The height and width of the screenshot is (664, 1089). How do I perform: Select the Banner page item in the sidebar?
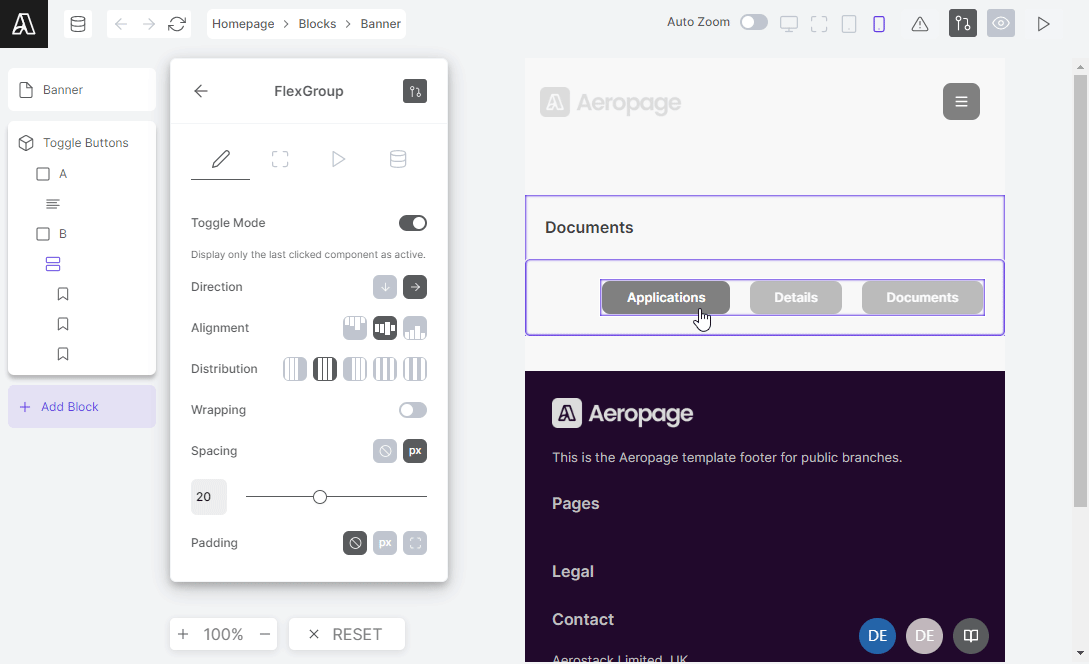coord(82,90)
